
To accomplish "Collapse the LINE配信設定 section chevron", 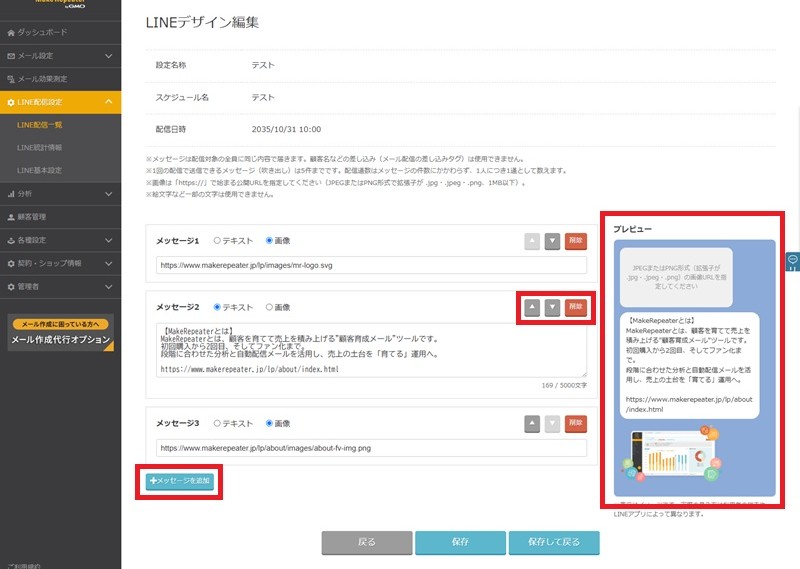I will coord(108,102).
